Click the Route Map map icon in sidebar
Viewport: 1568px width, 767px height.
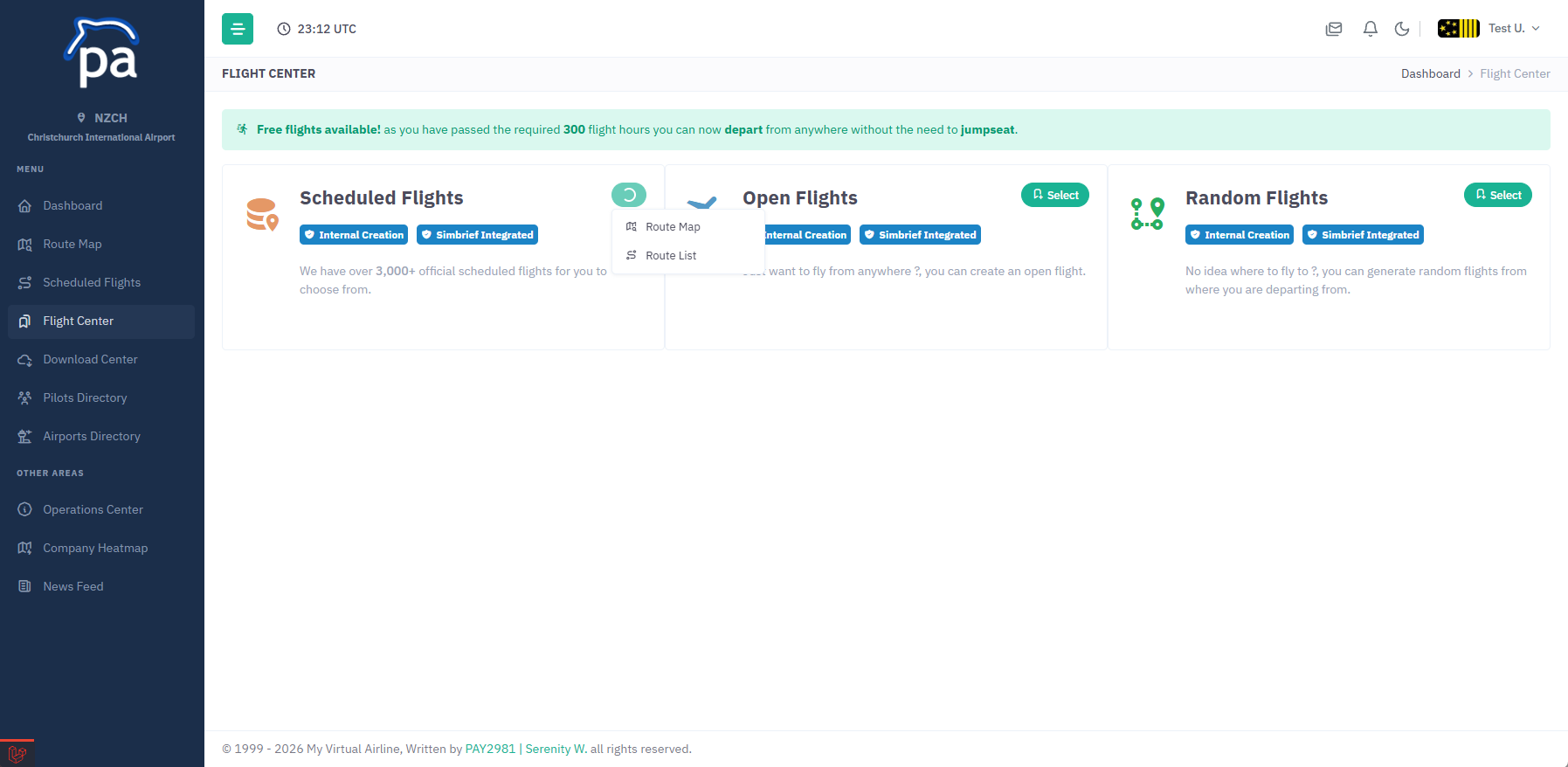24,245
